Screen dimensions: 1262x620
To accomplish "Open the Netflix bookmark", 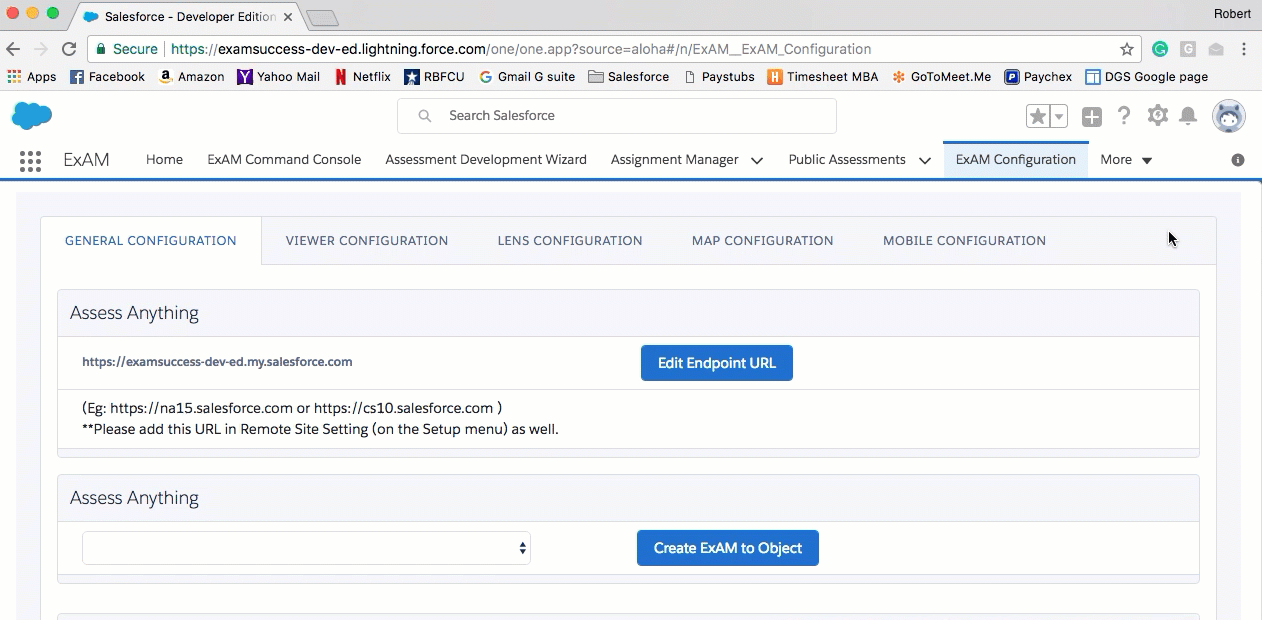I will click(x=362, y=77).
